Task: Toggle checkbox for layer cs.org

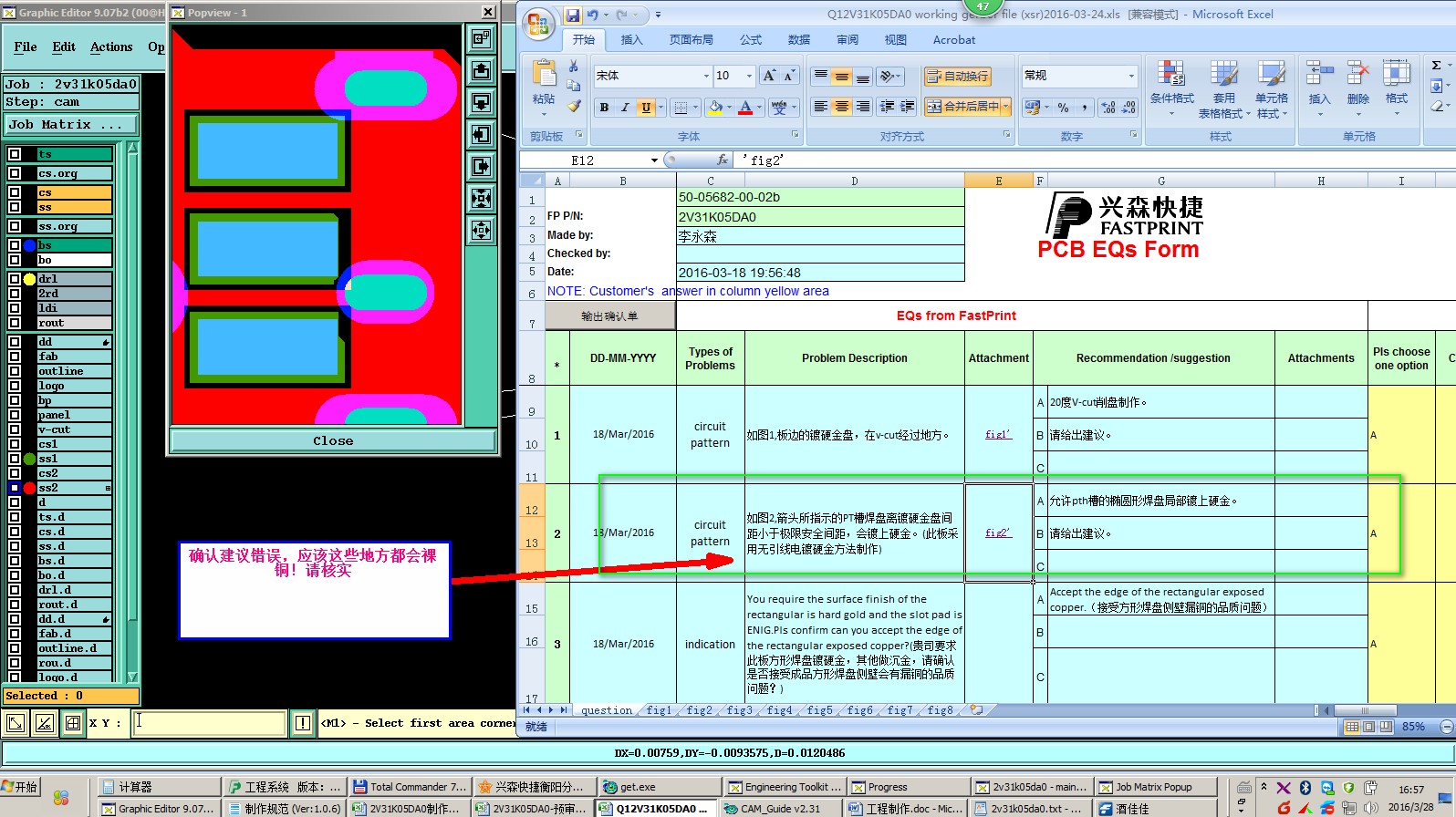Action: click(x=15, y=173)
